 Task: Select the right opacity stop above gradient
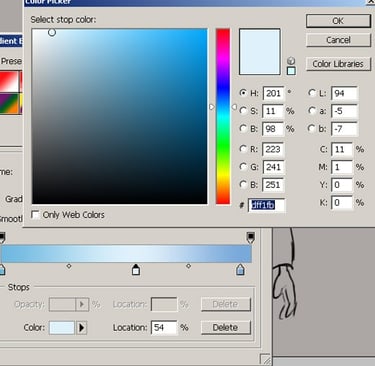(x=250, y=237)
